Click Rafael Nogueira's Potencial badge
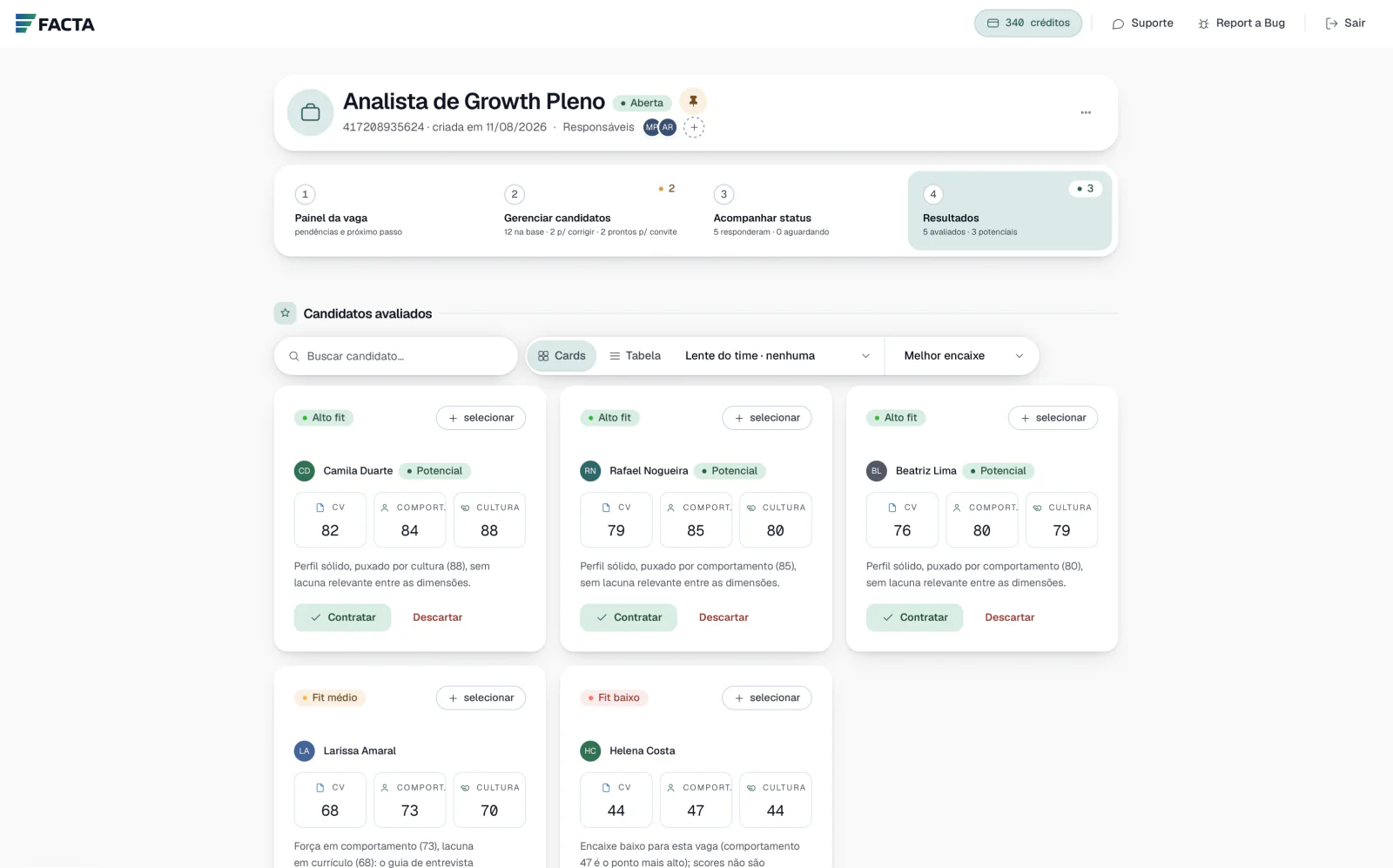Viewport: 1393px width, 868px height. tap(730, 471)
